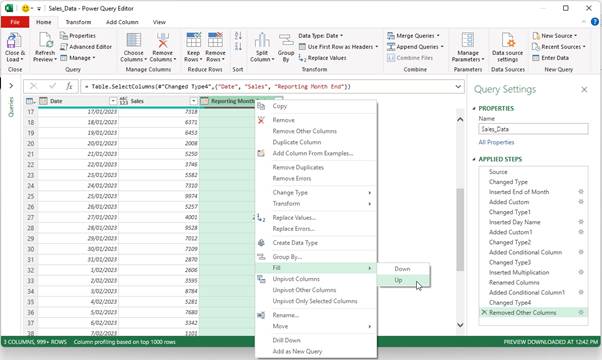Confirm formula with the checkmark icon
602x360 pixels.
pos(52,86)
